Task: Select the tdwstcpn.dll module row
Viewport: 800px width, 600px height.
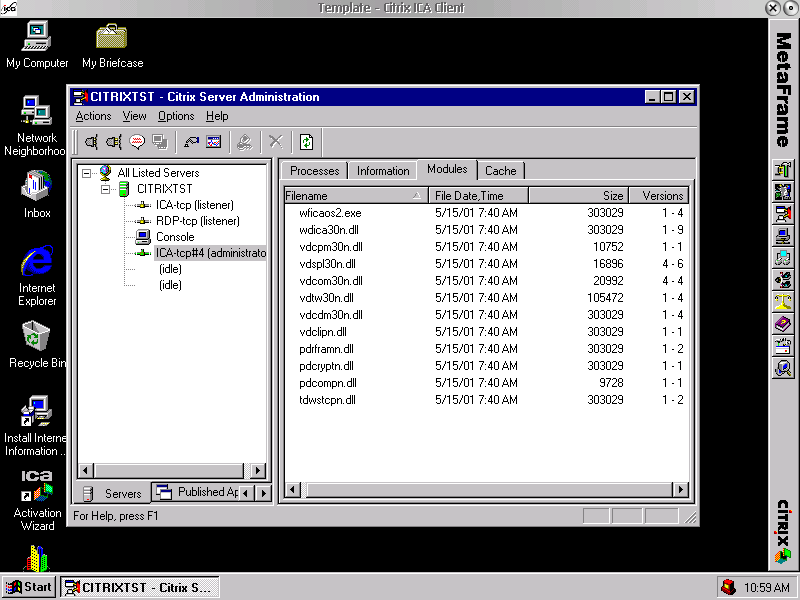Action: point(486,400)
